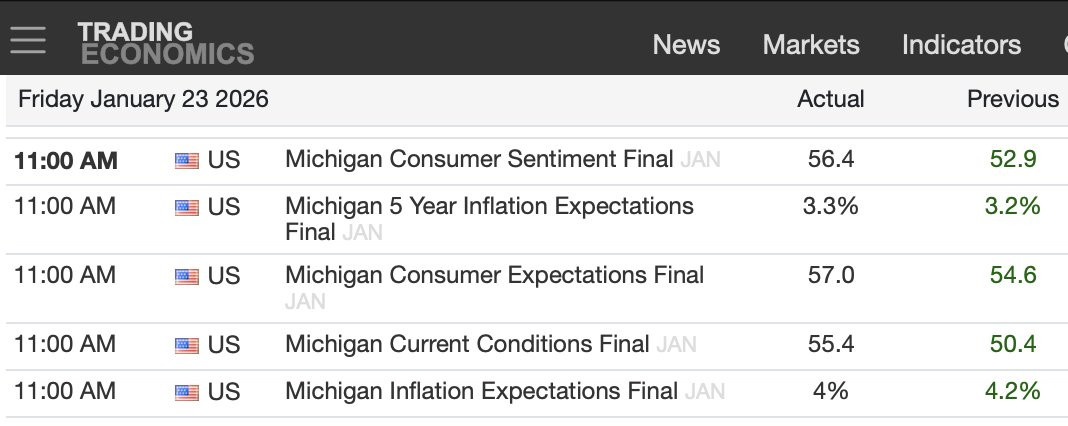Open the Indicators menu
The height and width of the screenshot is (426, 1068).
(961, 45)
